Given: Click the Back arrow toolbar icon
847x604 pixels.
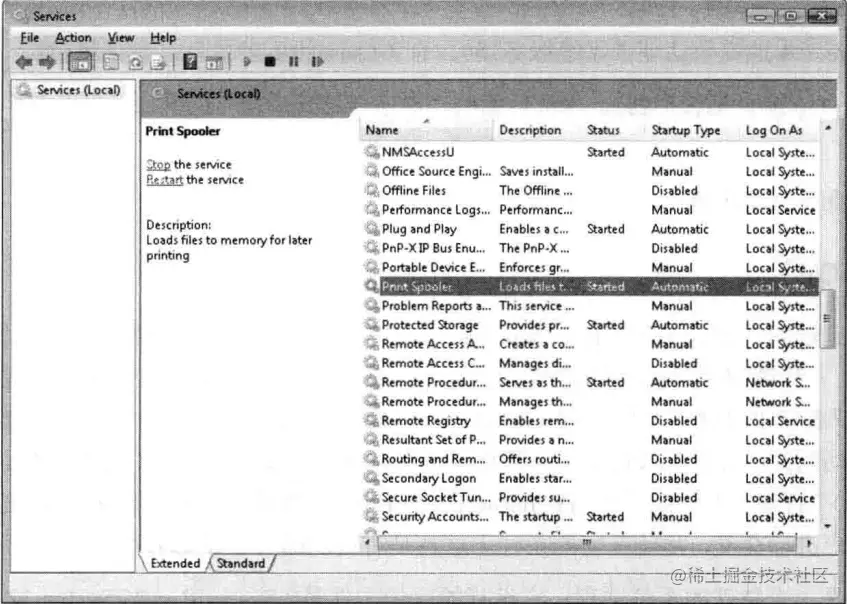Looking at the screenshot, I should (x=23, y=62).
